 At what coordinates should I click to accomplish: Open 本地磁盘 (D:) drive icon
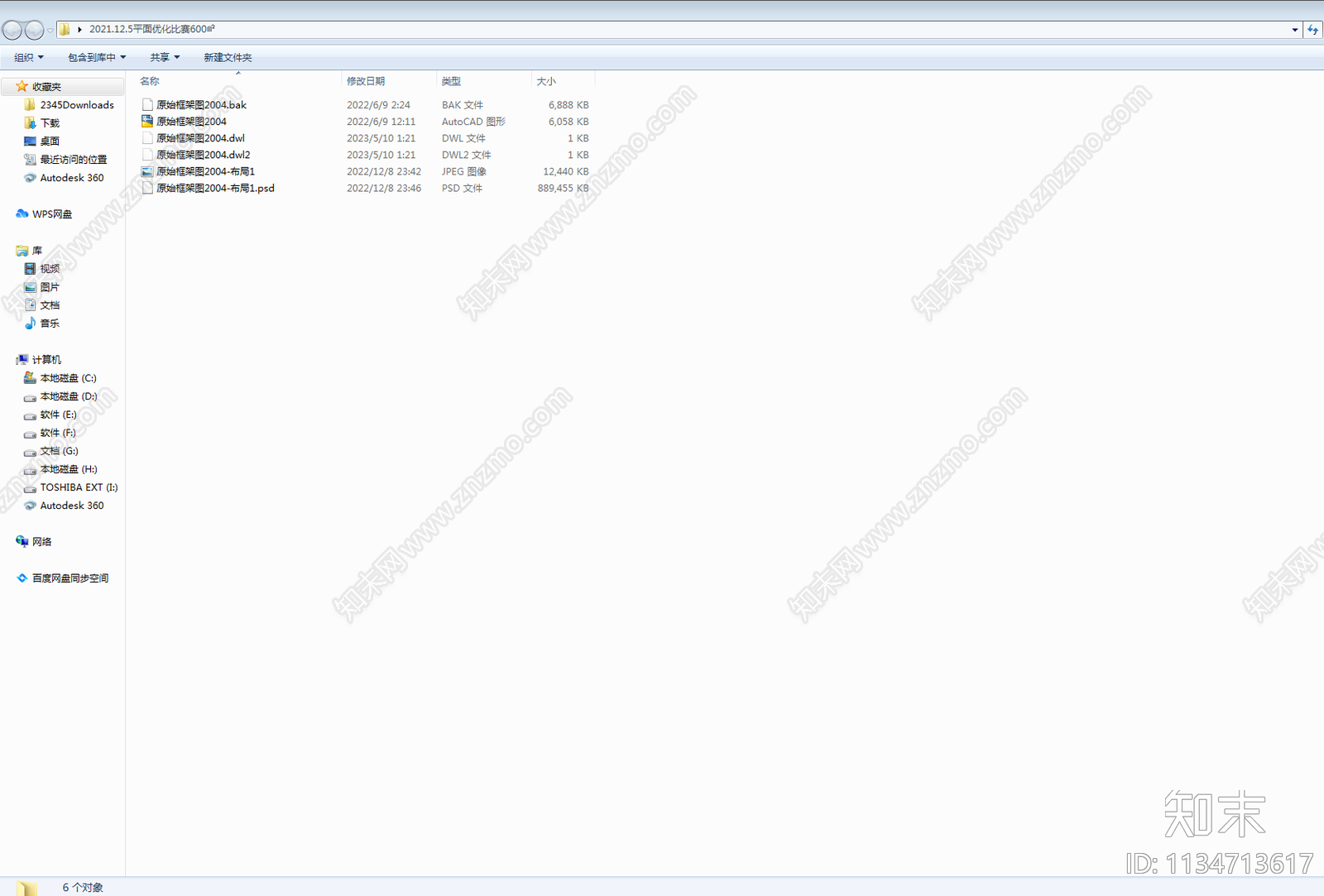(x=30, y=397)
